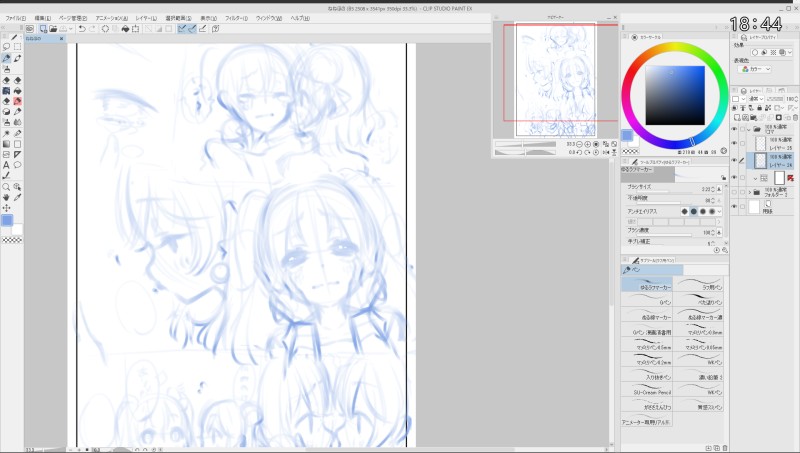Show フォルダー 3 using its empty visibility box
800x453 pixels.
[x=735, y=192]
